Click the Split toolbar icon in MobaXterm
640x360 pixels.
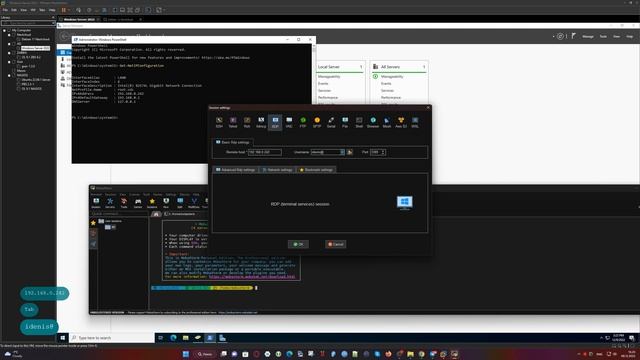click(180, 203)
